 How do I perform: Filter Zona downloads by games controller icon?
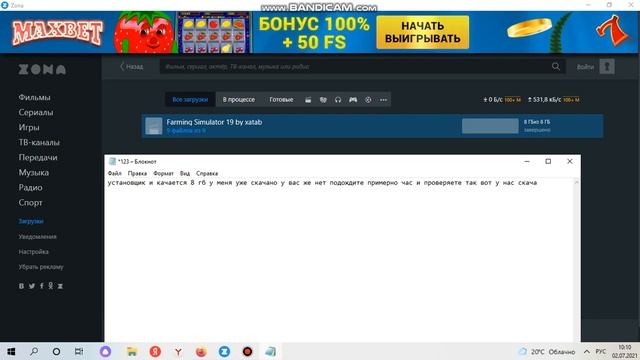(x=353, y=100)
